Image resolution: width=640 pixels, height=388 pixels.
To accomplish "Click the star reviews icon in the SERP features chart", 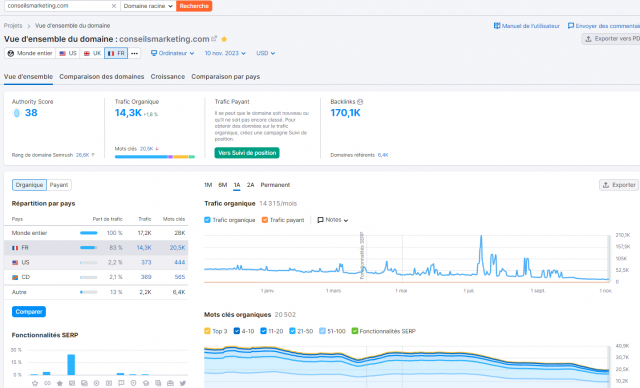I will 60,383.
